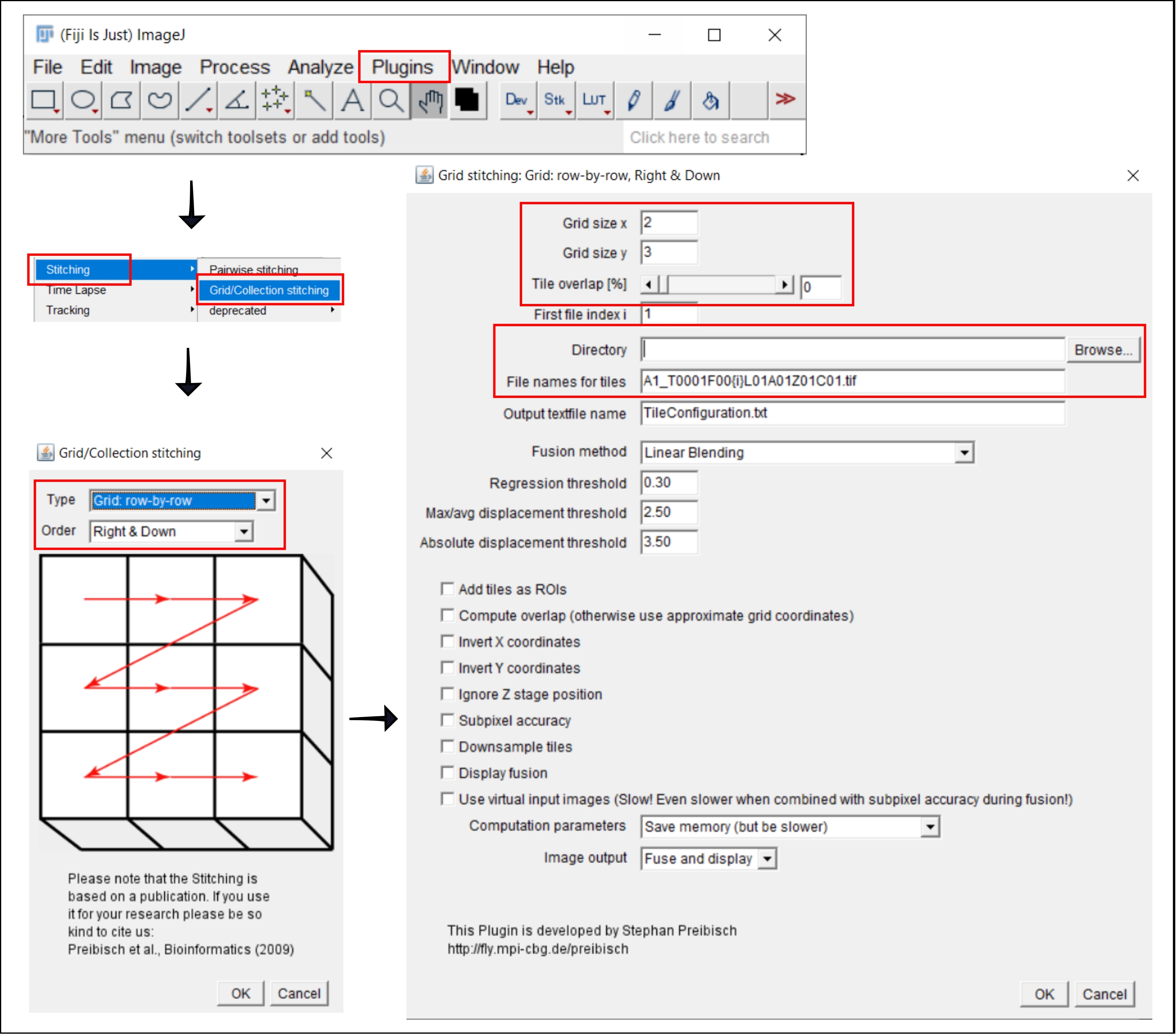Select the Freehand selection tool
Image resolution: width=1176 pixels, height=1034 pixels.
pos(159,100)
